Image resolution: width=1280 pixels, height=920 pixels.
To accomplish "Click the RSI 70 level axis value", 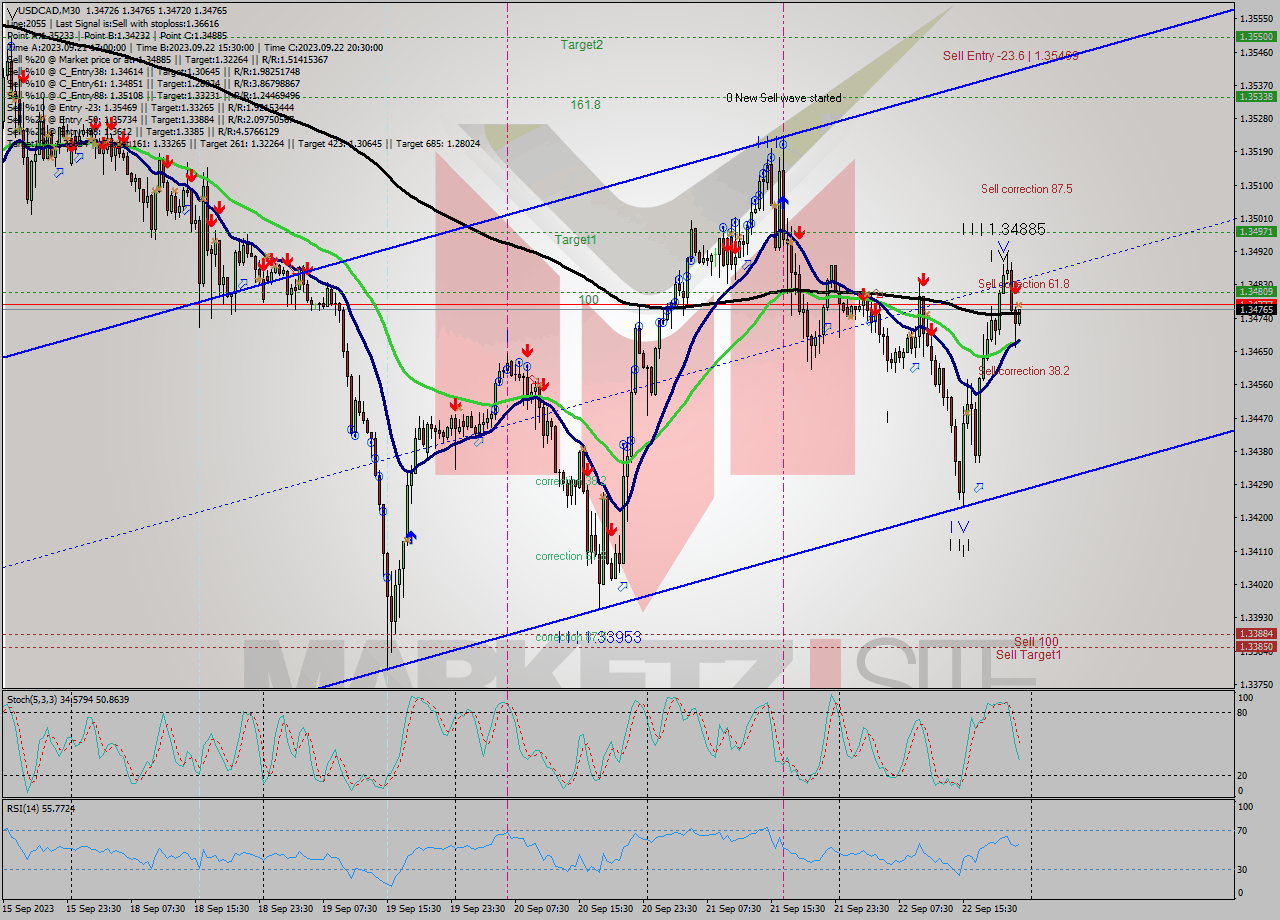I will 1244,830.
